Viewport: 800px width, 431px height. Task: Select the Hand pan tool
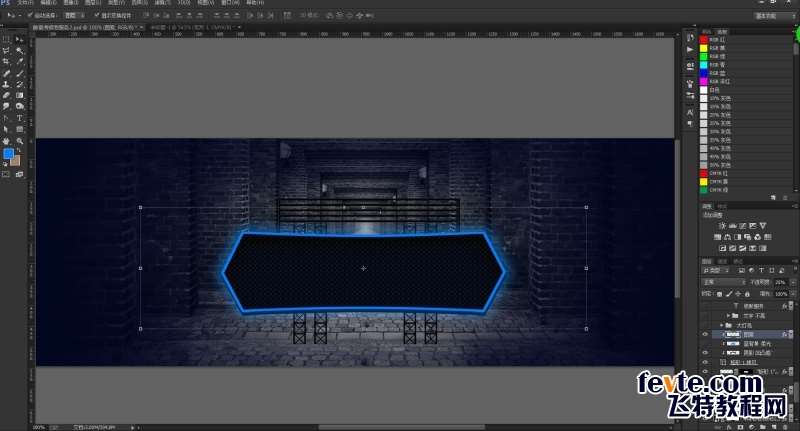coord(7,141)
